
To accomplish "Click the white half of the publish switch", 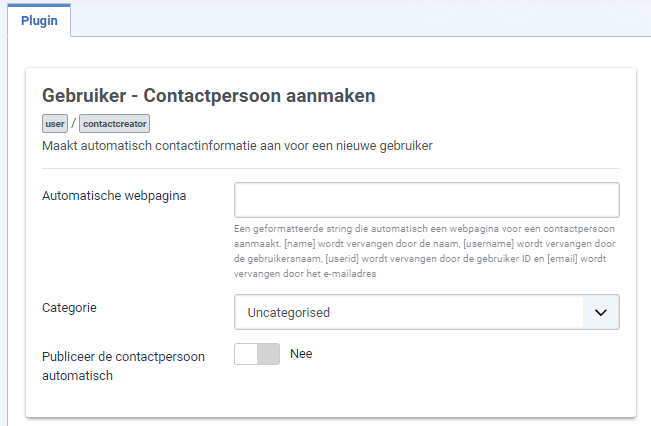I will [246, 354].
